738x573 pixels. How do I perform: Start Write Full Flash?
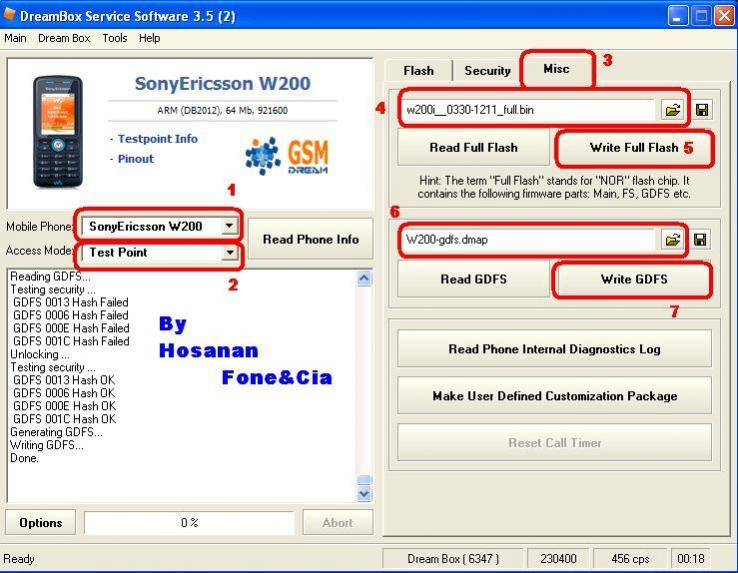point(634,148)
